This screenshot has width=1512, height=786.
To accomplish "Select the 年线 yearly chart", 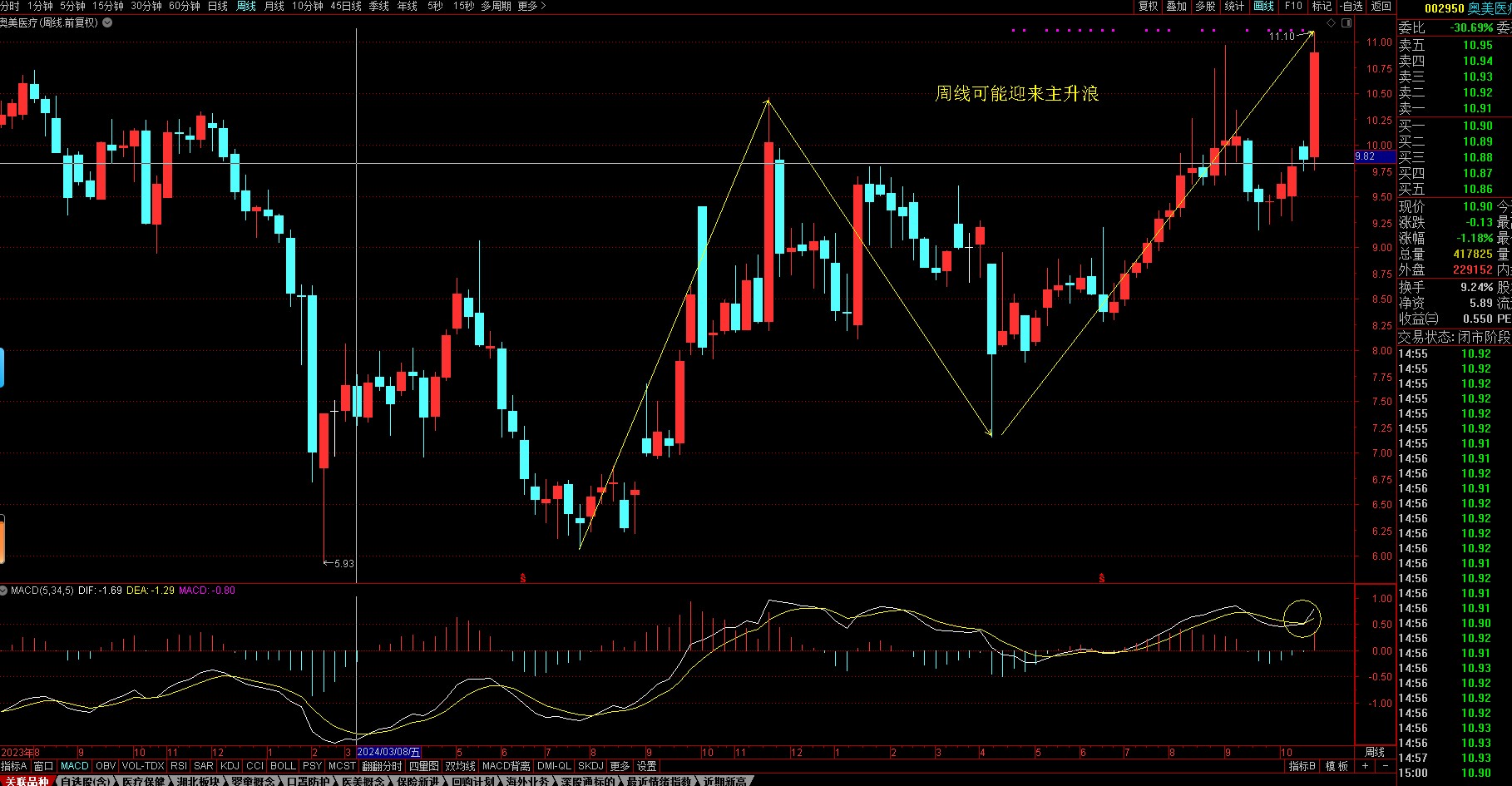I will 407,6.
